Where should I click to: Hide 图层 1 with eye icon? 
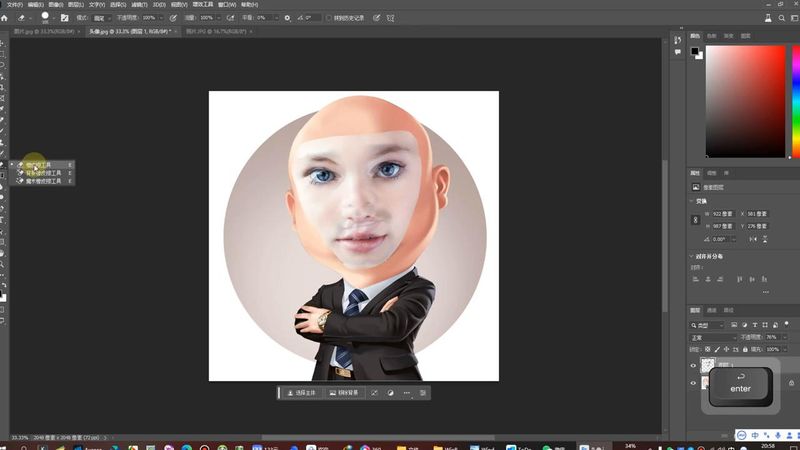point(693,366)
